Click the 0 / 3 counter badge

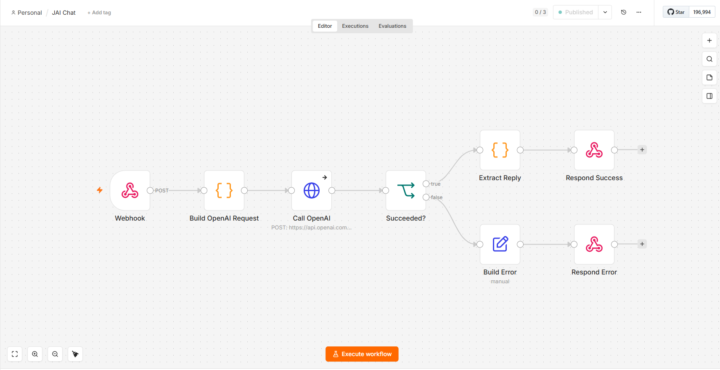tap(540, 12)
